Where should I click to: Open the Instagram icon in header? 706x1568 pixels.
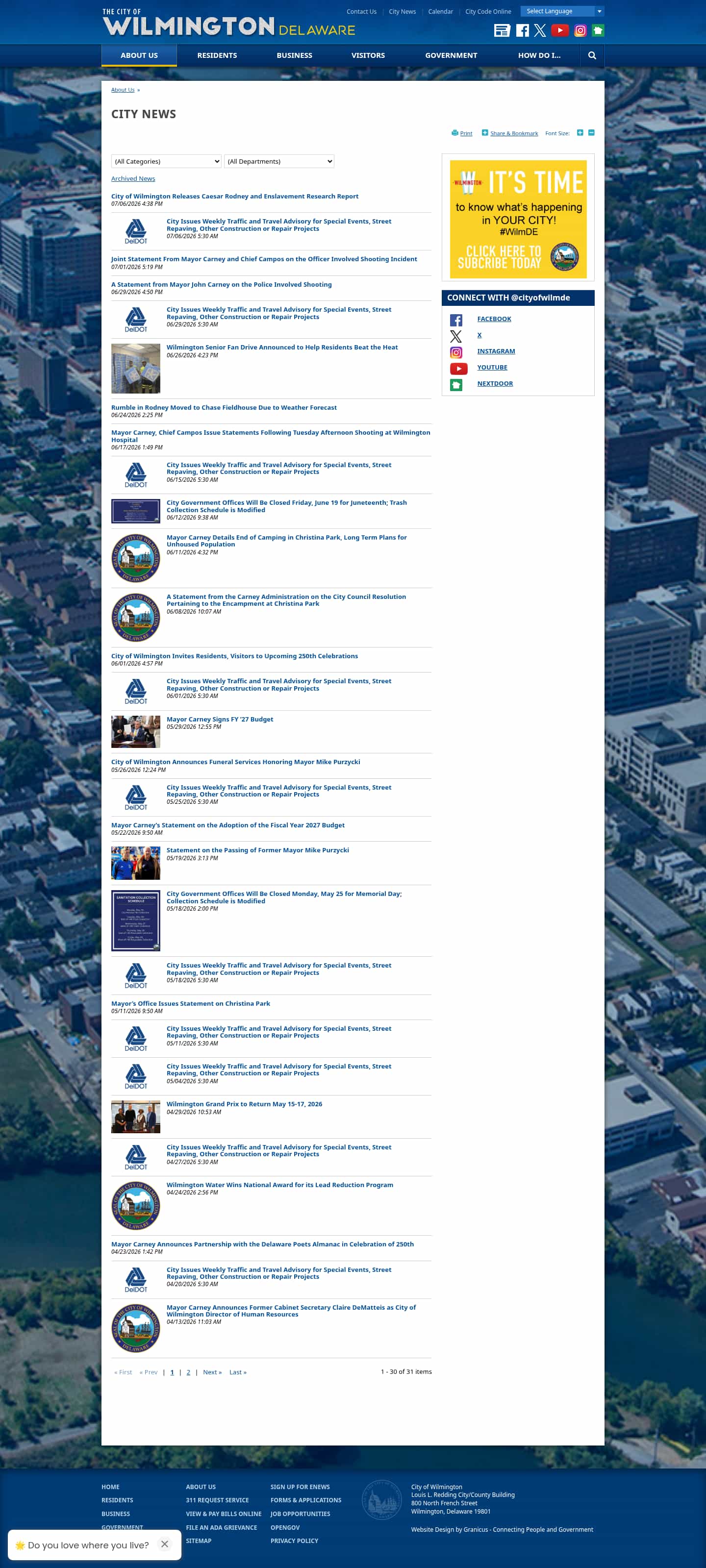coord(580,30)
